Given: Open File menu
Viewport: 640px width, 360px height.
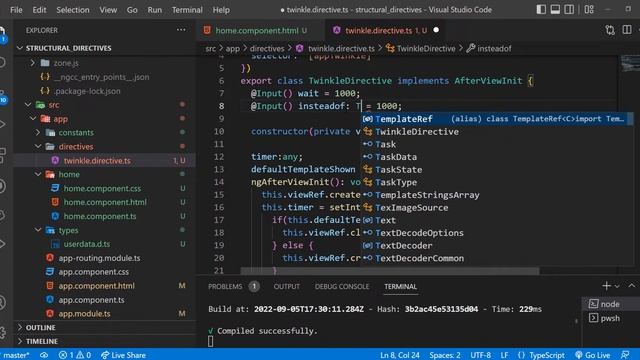Looking at the screenshot, I should pos(16,10).
